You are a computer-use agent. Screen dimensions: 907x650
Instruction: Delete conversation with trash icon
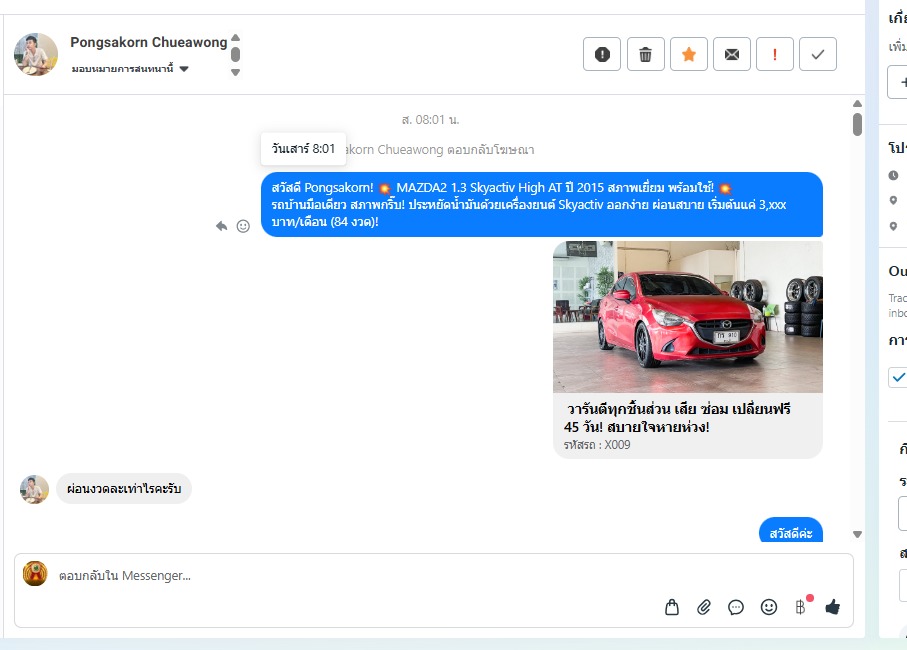click(646, 54)
